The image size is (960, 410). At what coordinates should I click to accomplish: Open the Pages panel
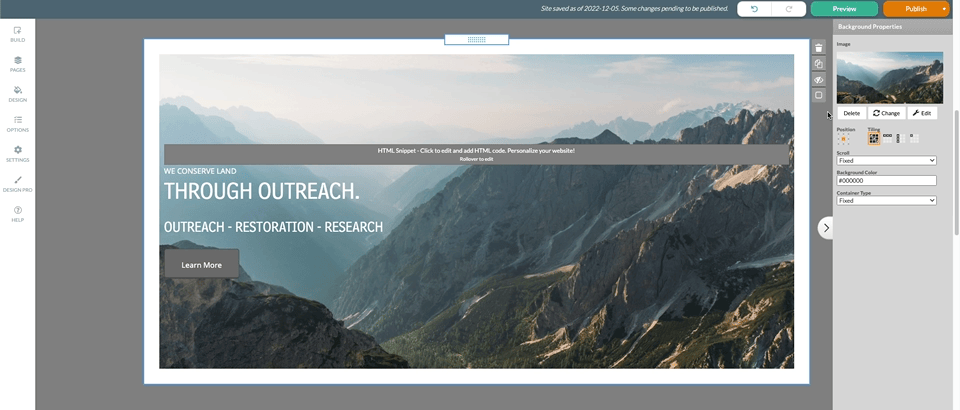pyautogui.click(x=17, y=63)
